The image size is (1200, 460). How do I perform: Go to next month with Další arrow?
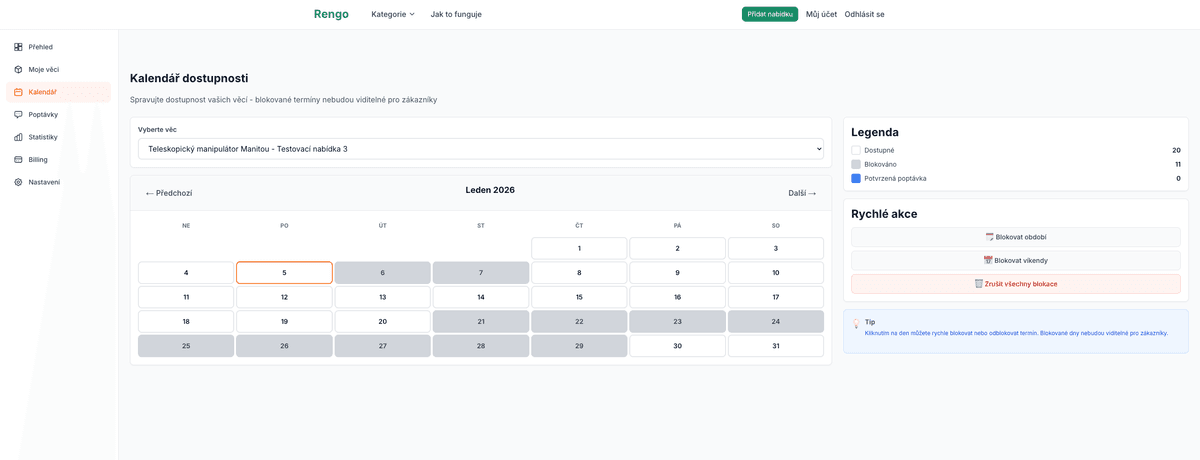802,193
